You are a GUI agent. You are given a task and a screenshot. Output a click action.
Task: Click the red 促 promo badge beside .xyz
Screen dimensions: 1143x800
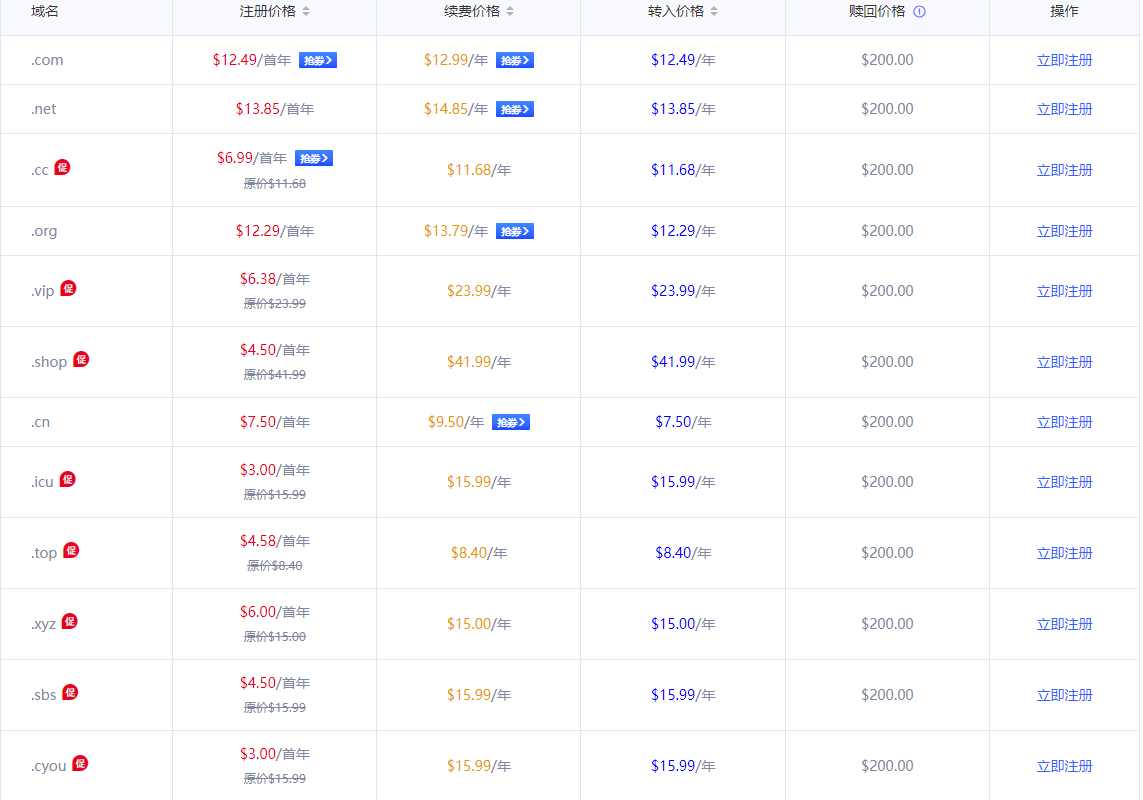(69, 622)
